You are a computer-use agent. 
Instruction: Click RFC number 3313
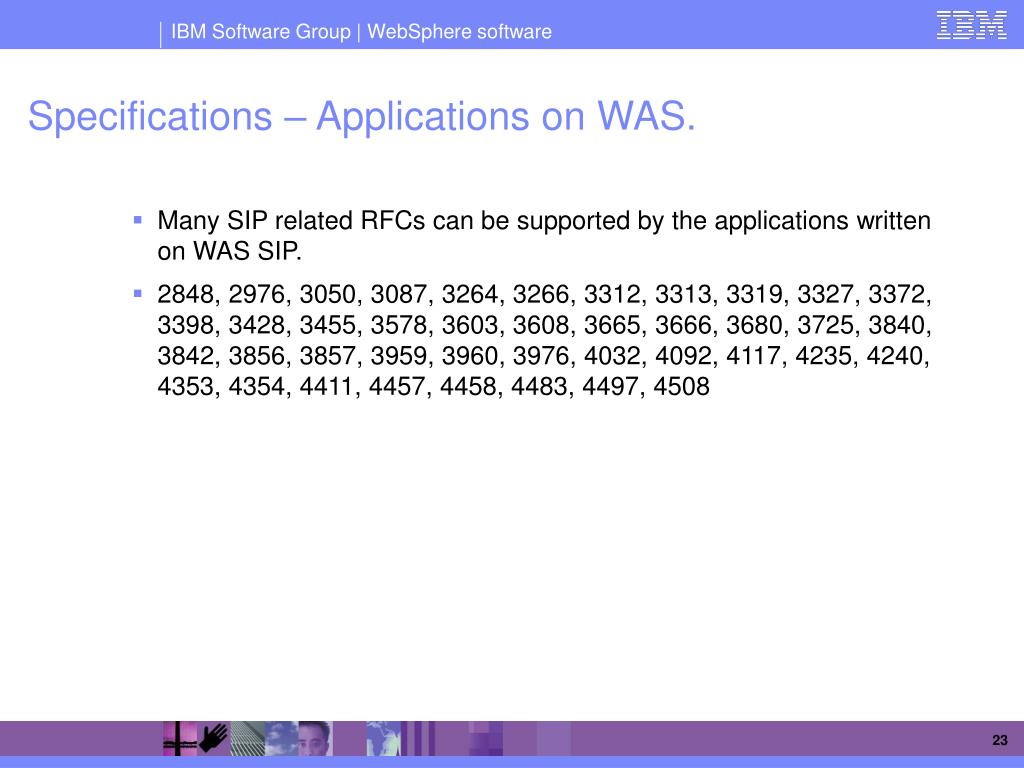point(683,295)
